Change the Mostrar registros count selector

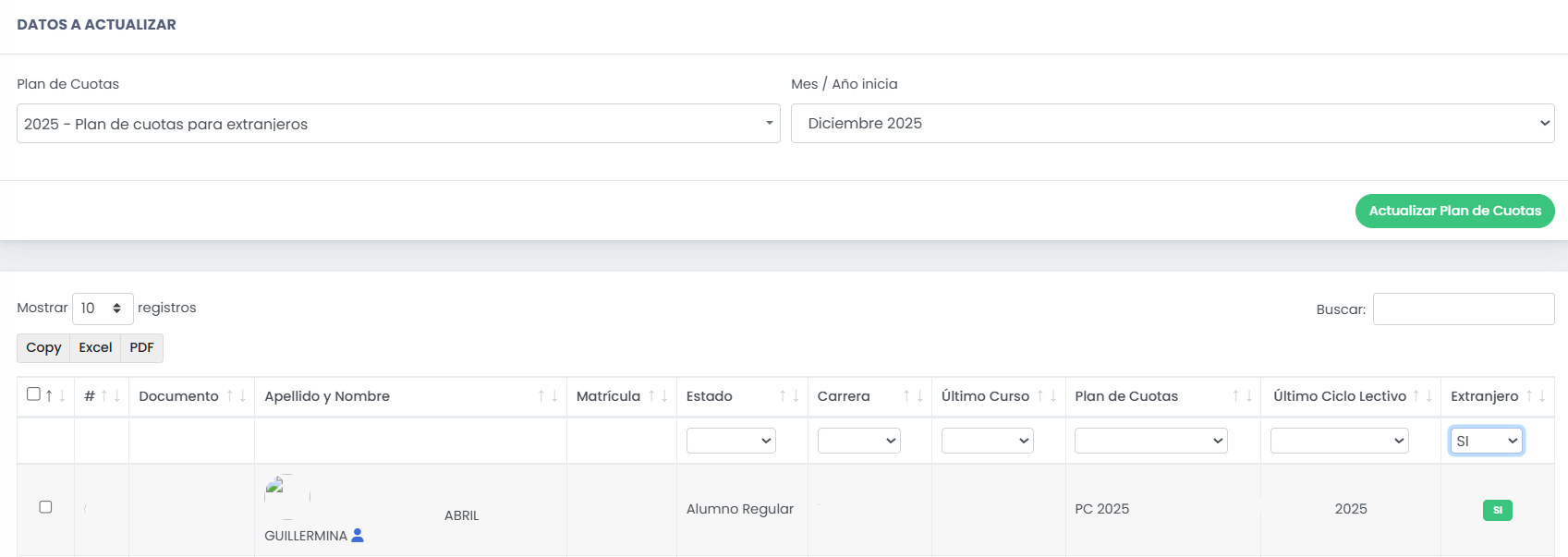click(102, 309)
